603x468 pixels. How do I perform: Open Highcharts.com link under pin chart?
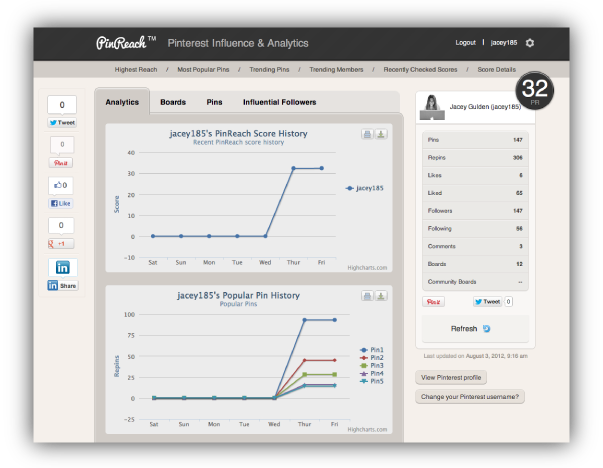coord(367,430)
